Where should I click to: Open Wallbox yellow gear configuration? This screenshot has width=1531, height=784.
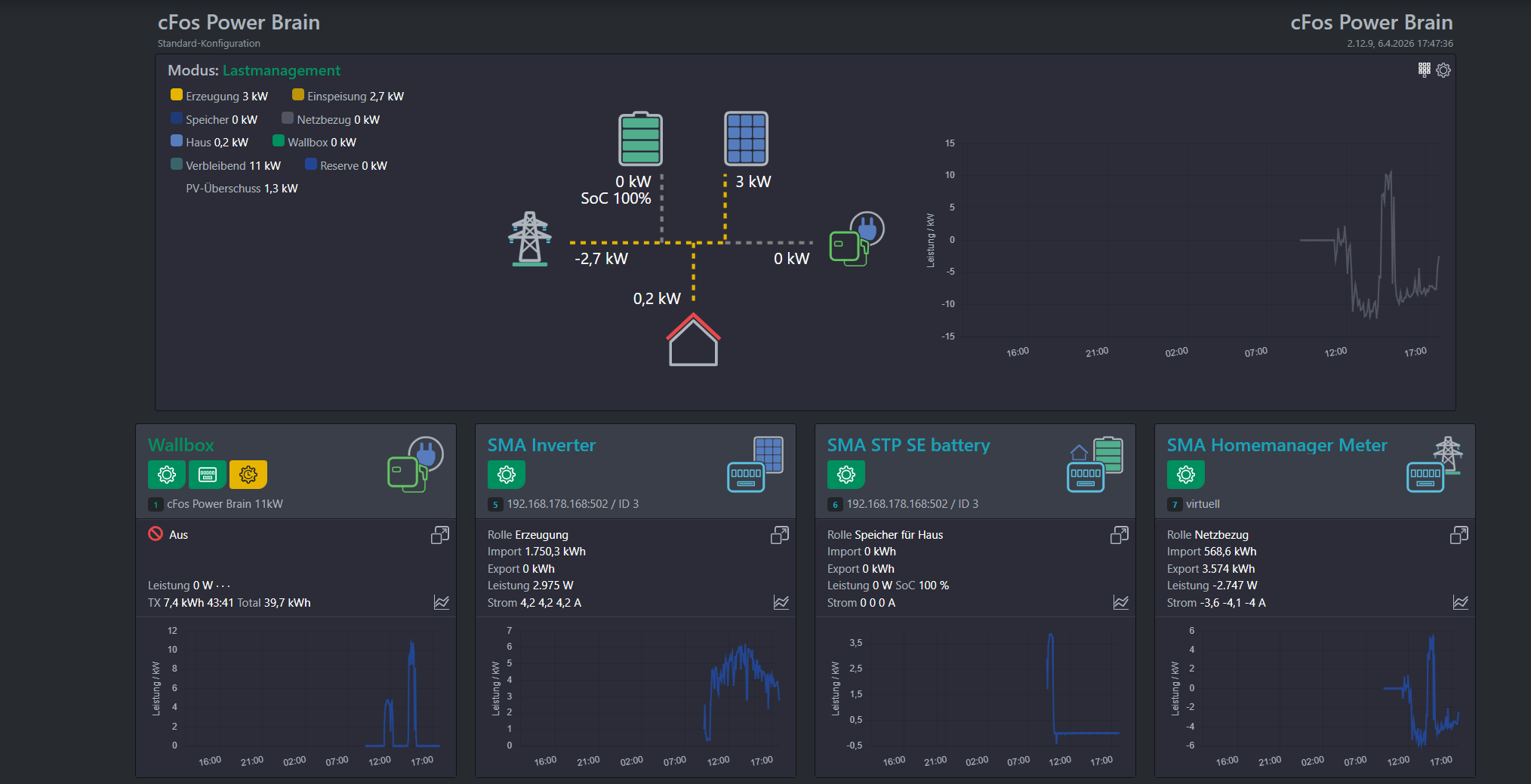coord(248,475)
